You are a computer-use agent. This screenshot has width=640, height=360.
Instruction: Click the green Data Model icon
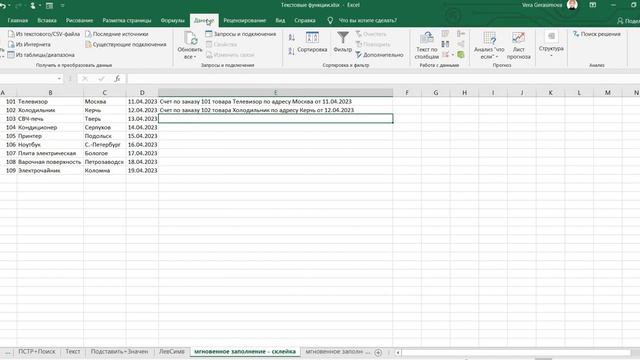point(461,54)
